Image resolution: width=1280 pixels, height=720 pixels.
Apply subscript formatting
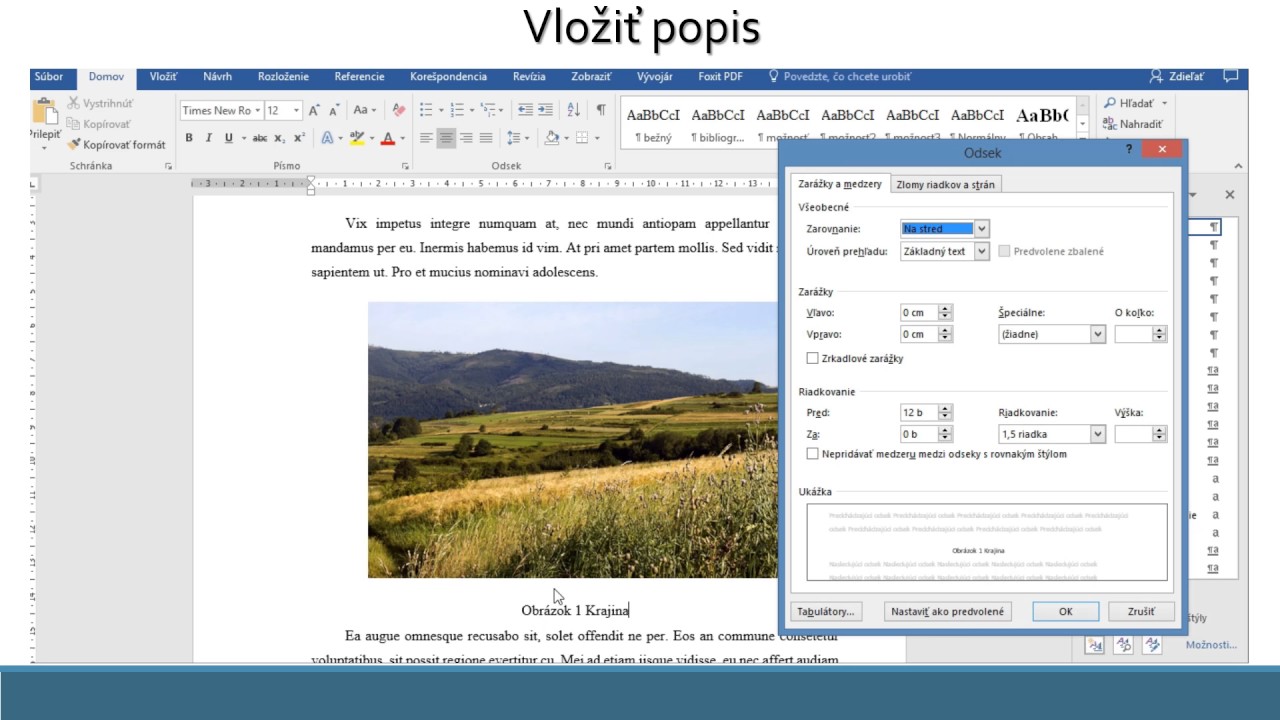280,138
